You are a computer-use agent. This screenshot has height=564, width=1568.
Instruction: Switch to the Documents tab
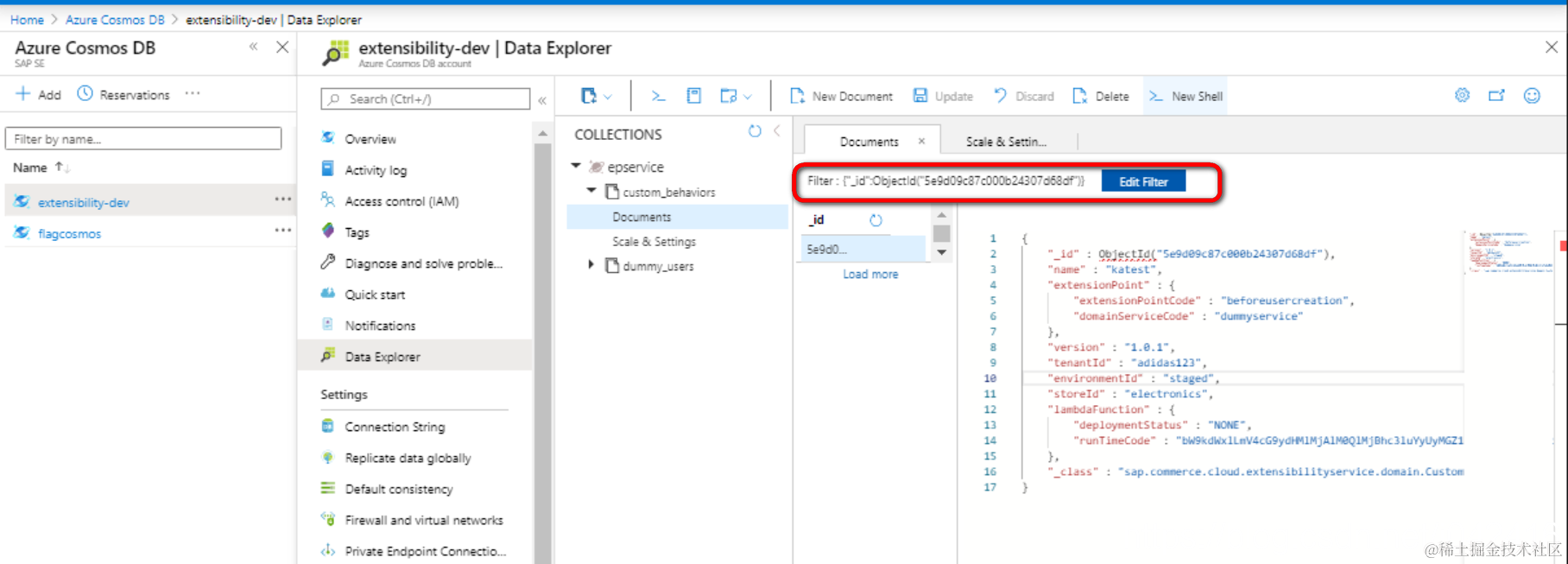tap(869, 142)
